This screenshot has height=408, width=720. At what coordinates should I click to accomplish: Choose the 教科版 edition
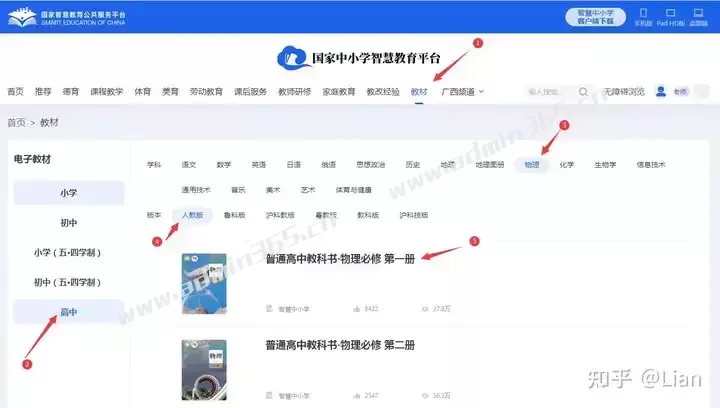(x=368, y=215)
